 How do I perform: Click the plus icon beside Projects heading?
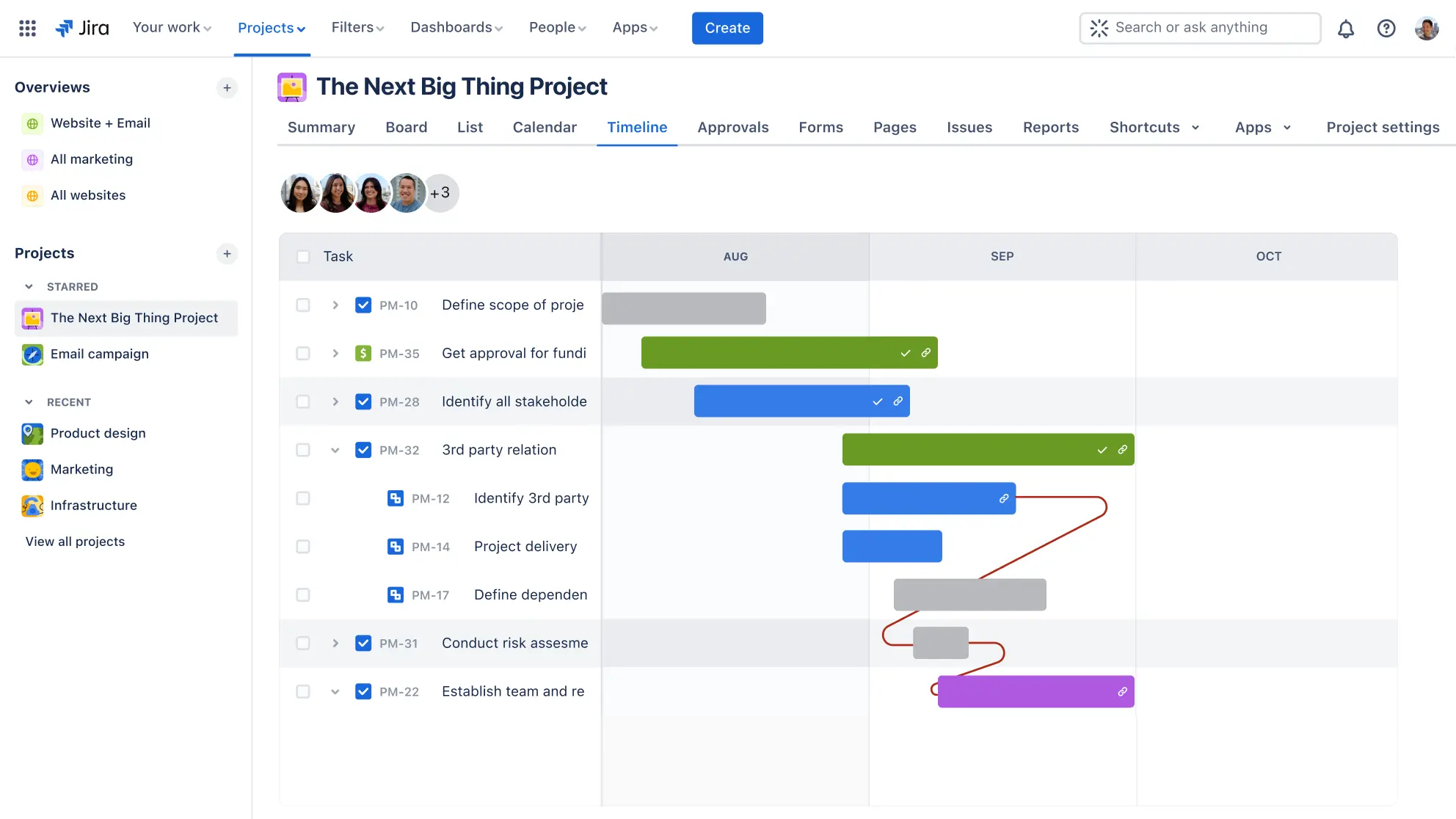[x=227, y=253]
